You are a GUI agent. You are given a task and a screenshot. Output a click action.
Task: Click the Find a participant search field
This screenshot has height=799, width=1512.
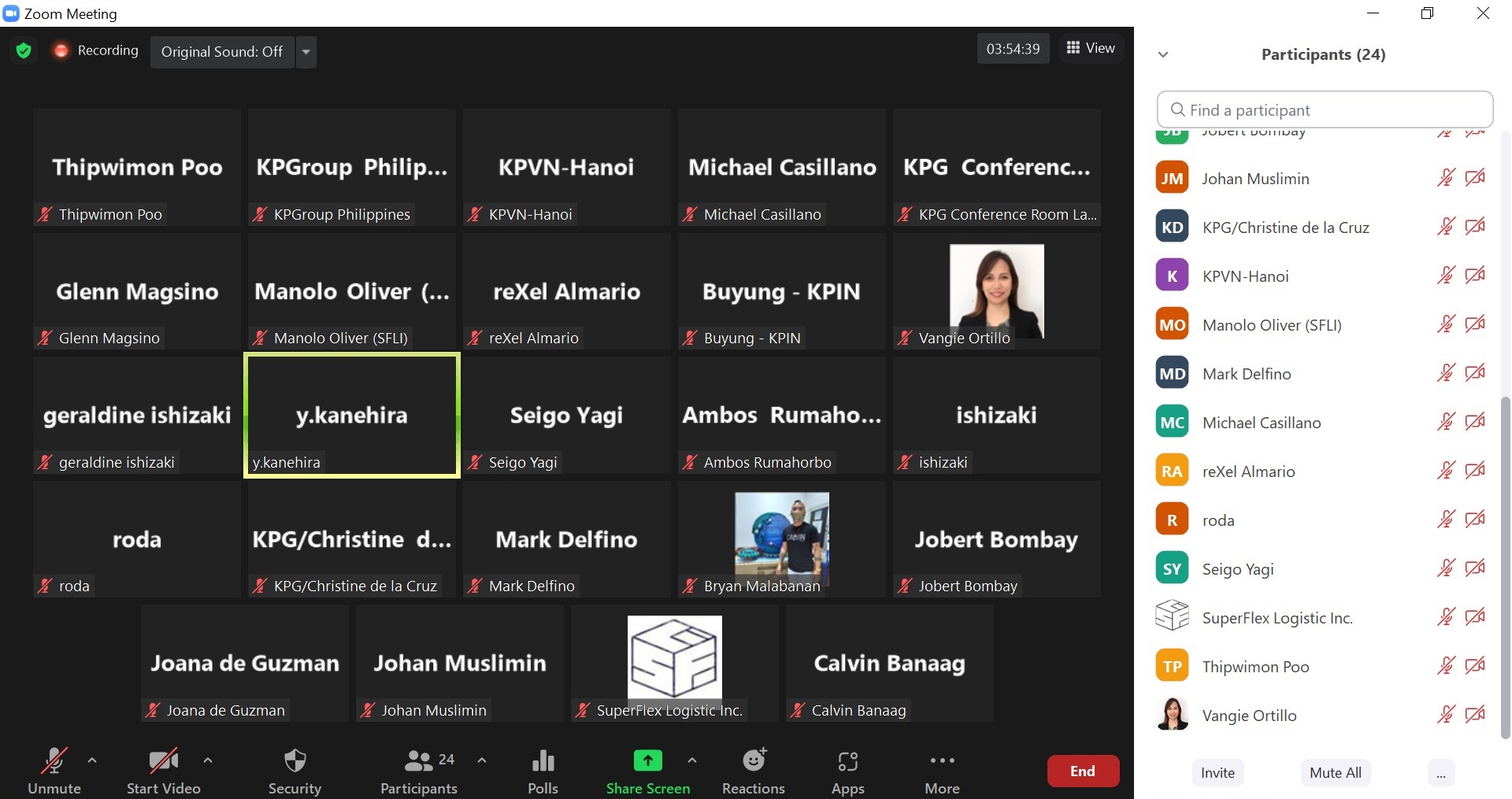coord(1325,110)
